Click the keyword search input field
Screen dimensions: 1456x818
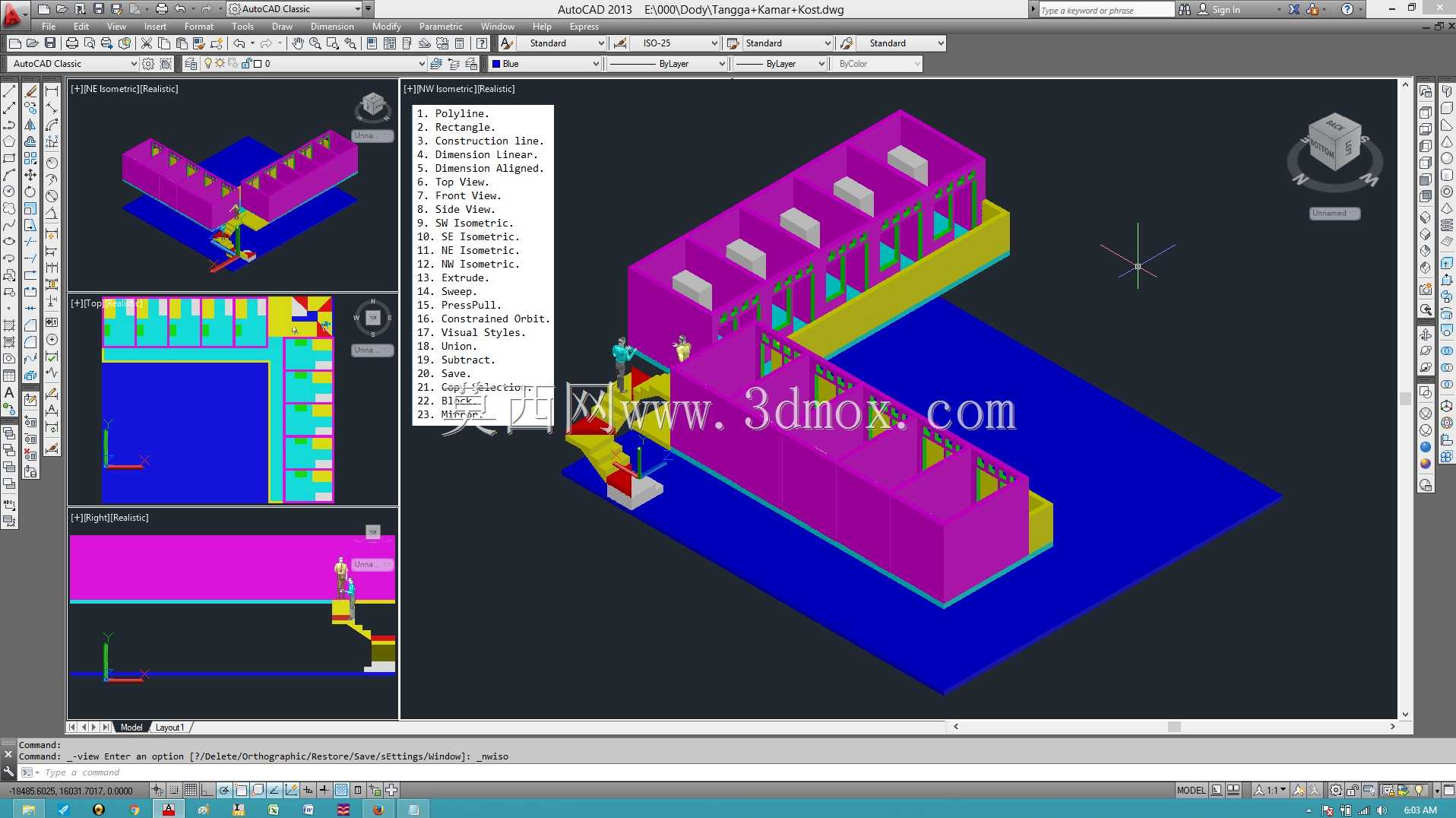pyautogui.click(x=1106, y=10)
